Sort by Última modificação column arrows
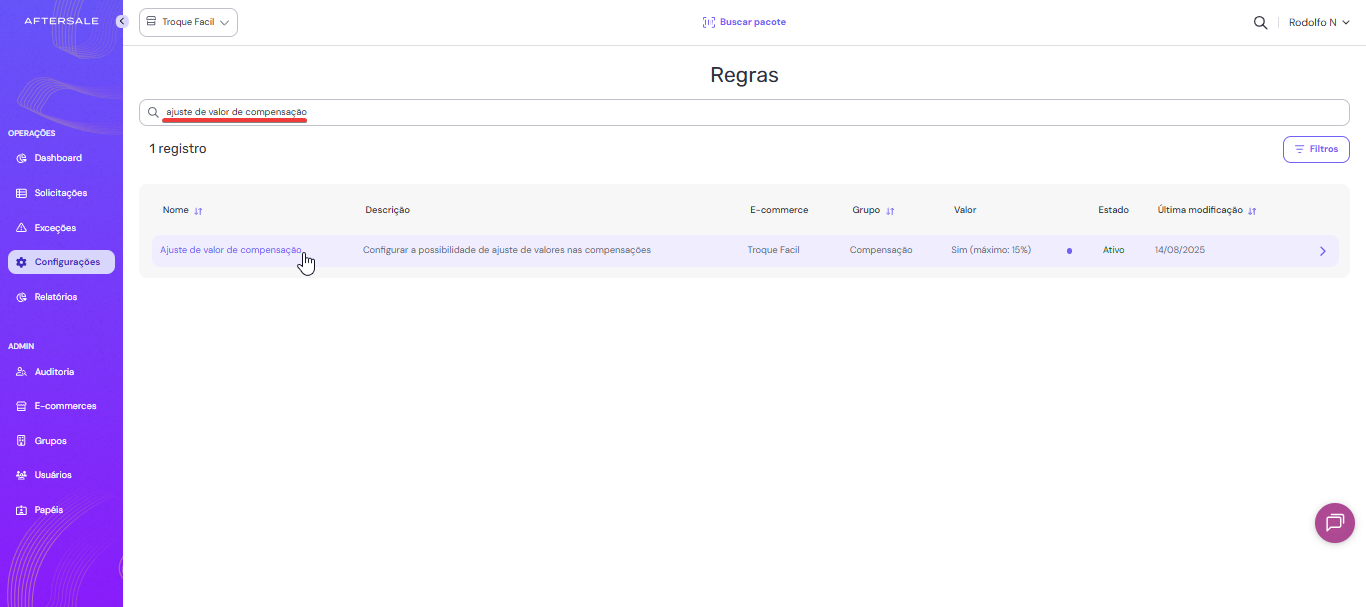This screenshot has width=1366, height=607. [1252, 211]
